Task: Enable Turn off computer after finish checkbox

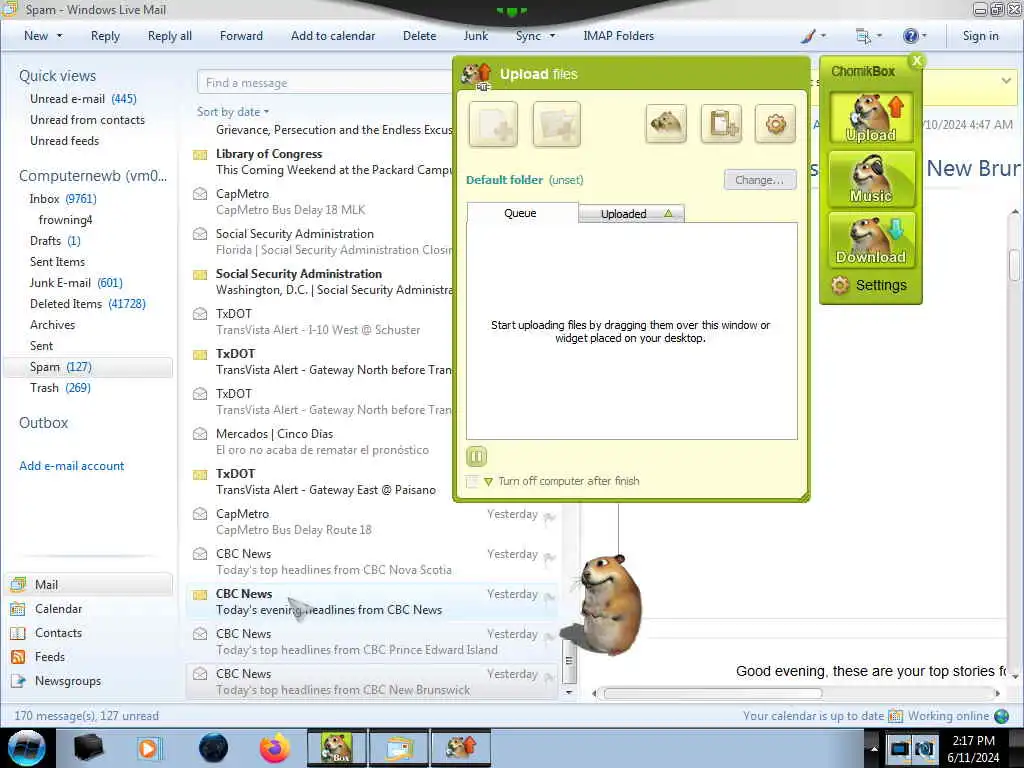Action: [472, 481]
